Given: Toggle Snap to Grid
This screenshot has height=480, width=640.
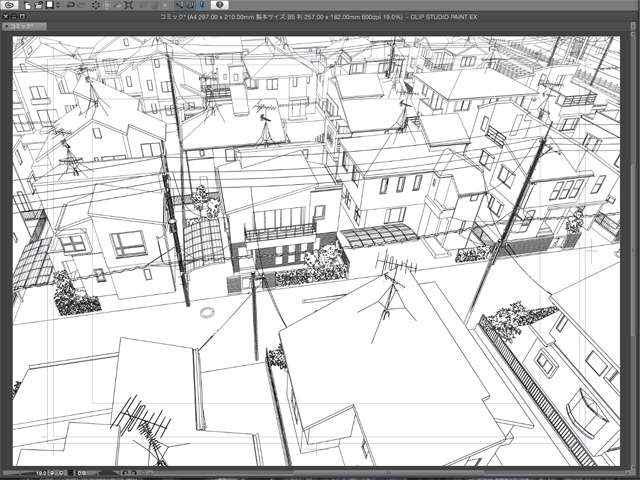Looking at the screenshot, I should click(x=202, y=5).
